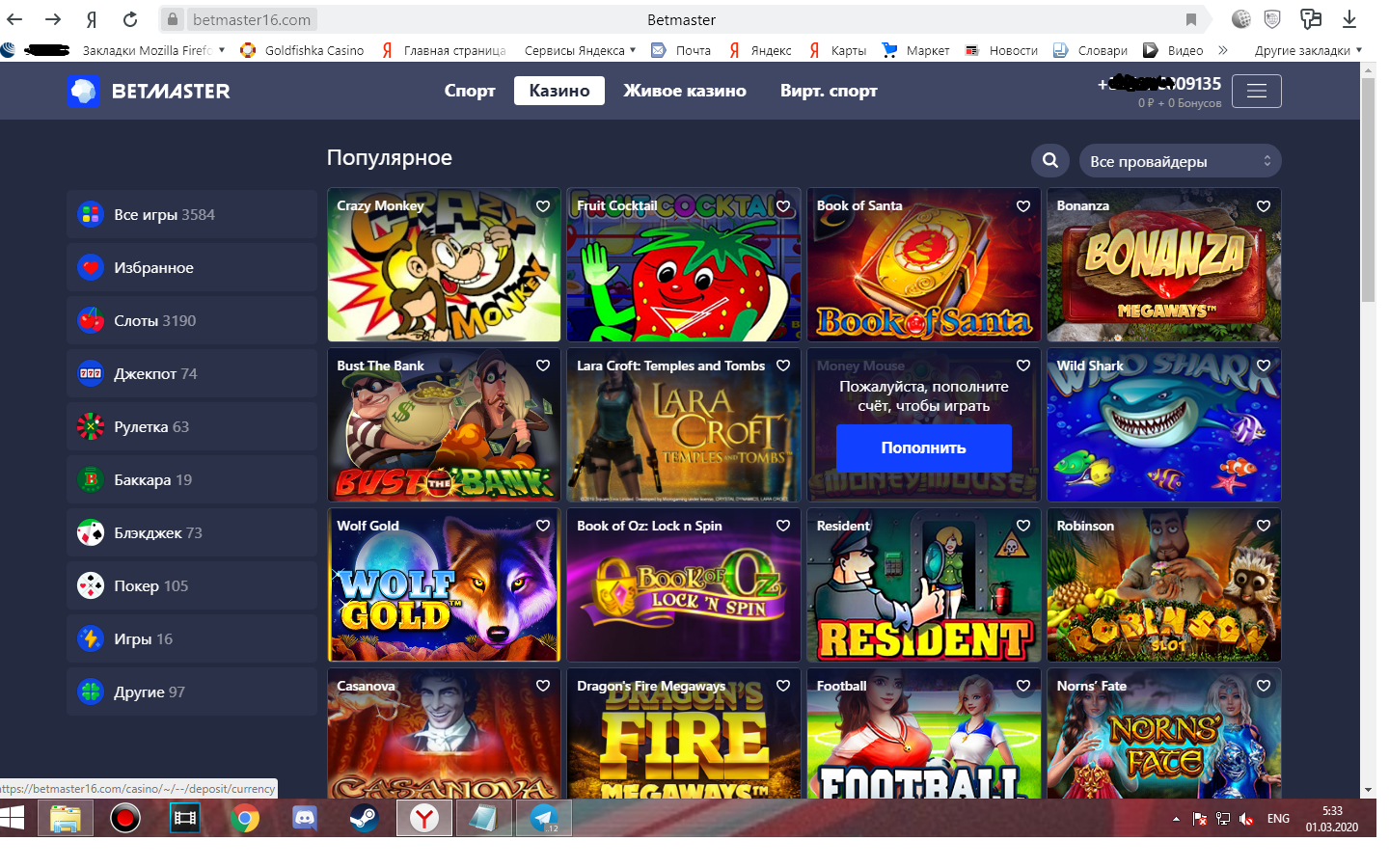Open Book of Oz Lock n Spin thumbnail
The image size is (1389, 868).
tap(684, 584)
